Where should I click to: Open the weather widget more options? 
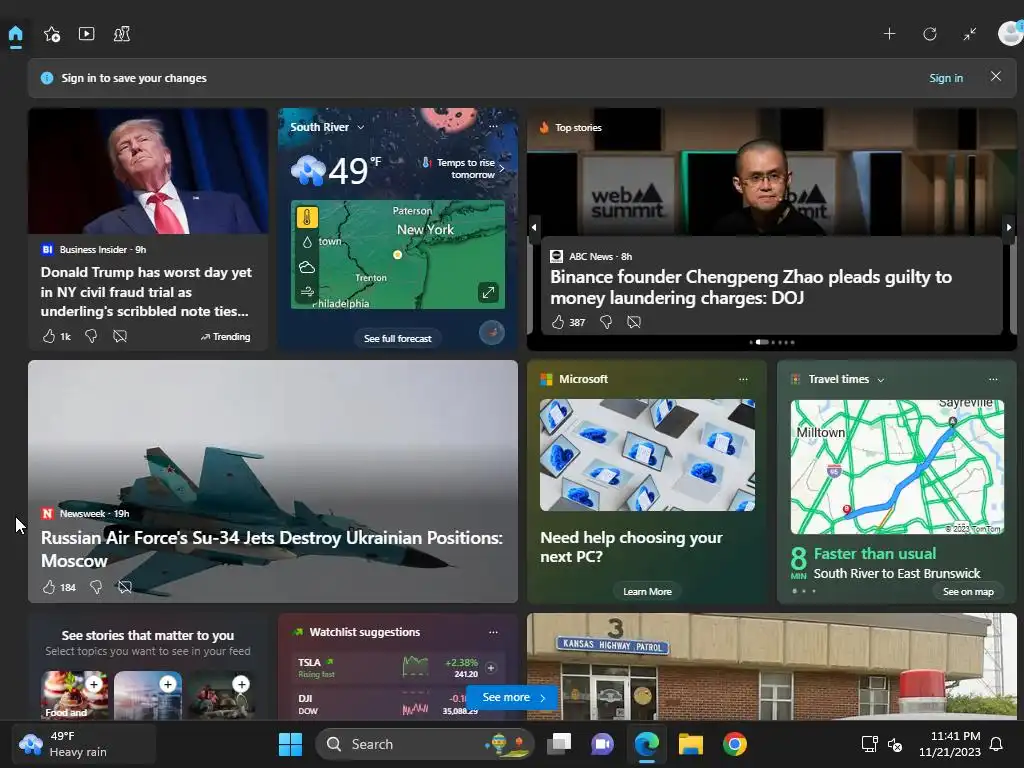coord(493,126)
